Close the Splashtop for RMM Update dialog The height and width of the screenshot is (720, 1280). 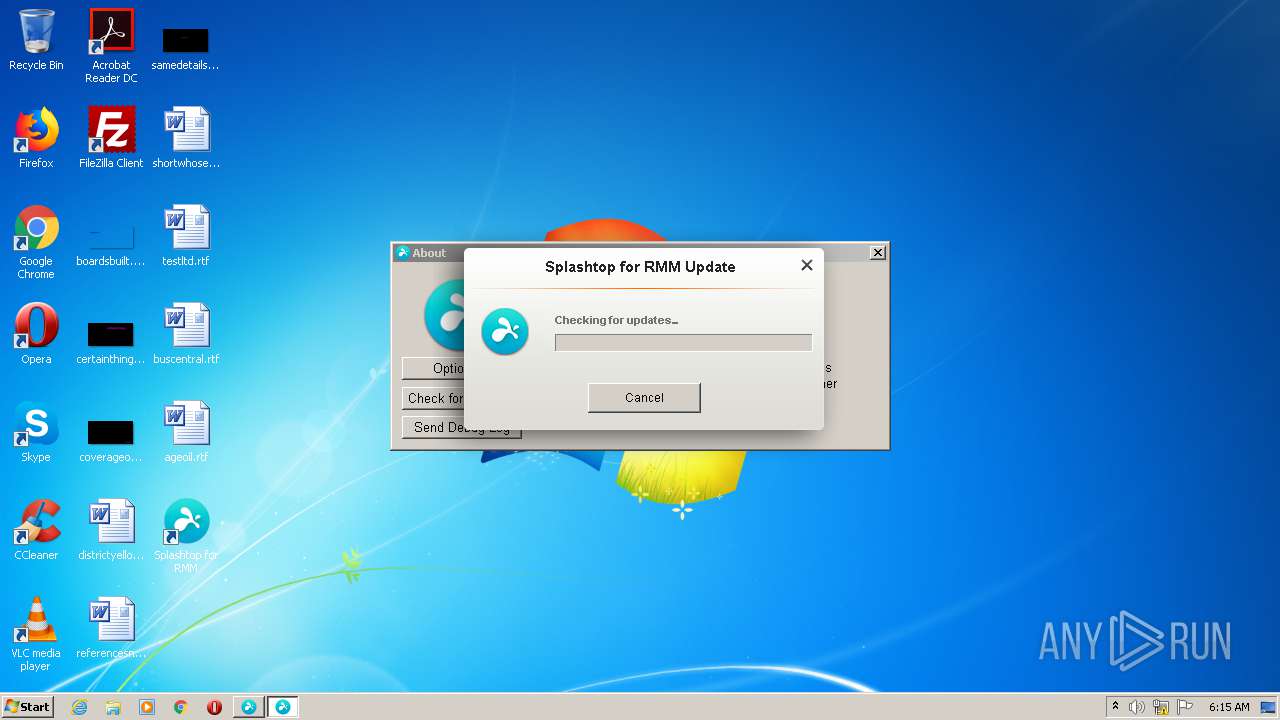tap(807, 265)
